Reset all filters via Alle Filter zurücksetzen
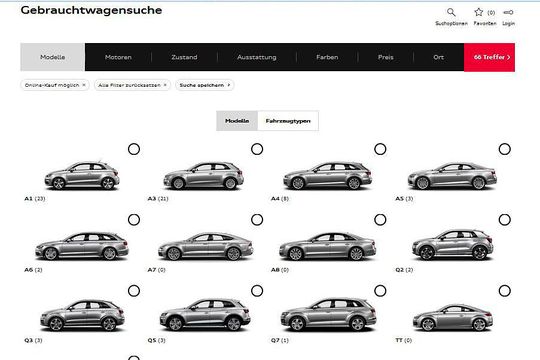540x360 pixels. [x=132, y=85]
